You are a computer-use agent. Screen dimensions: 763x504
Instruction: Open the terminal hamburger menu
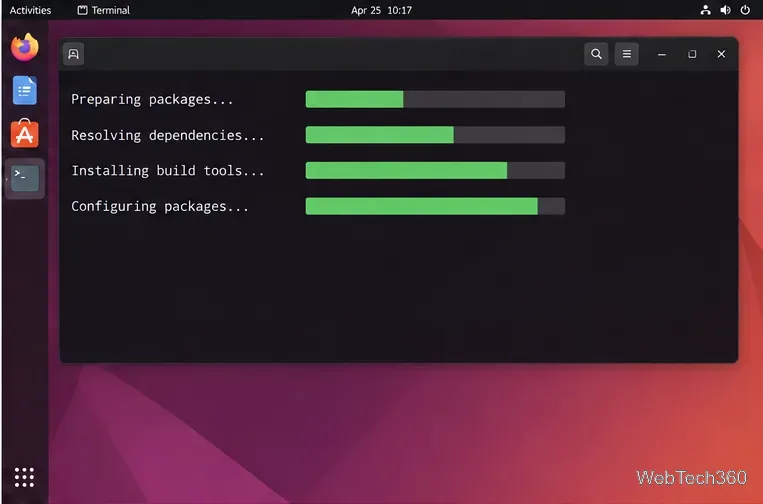(x=627, y=54)
